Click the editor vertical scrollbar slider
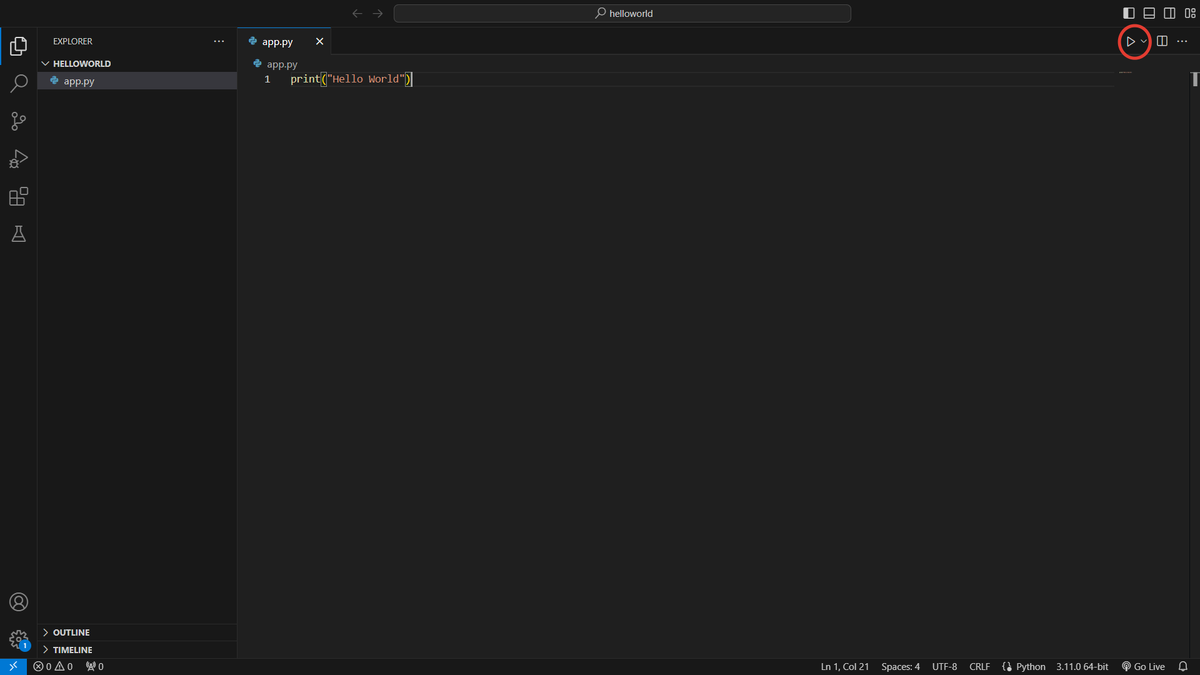 tap(1196, 79)
